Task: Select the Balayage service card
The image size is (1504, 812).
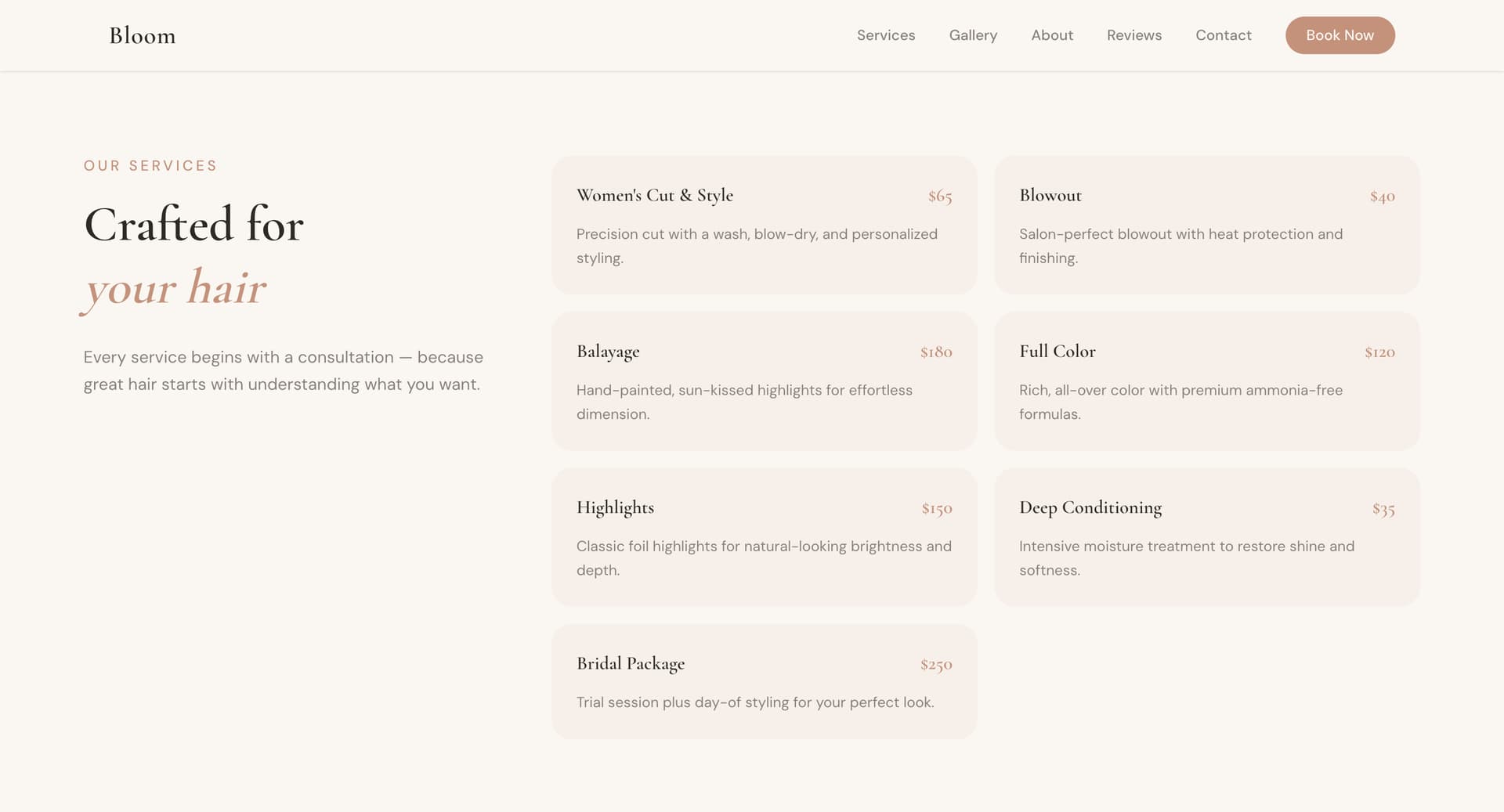Action: click(x=765, y=381)
